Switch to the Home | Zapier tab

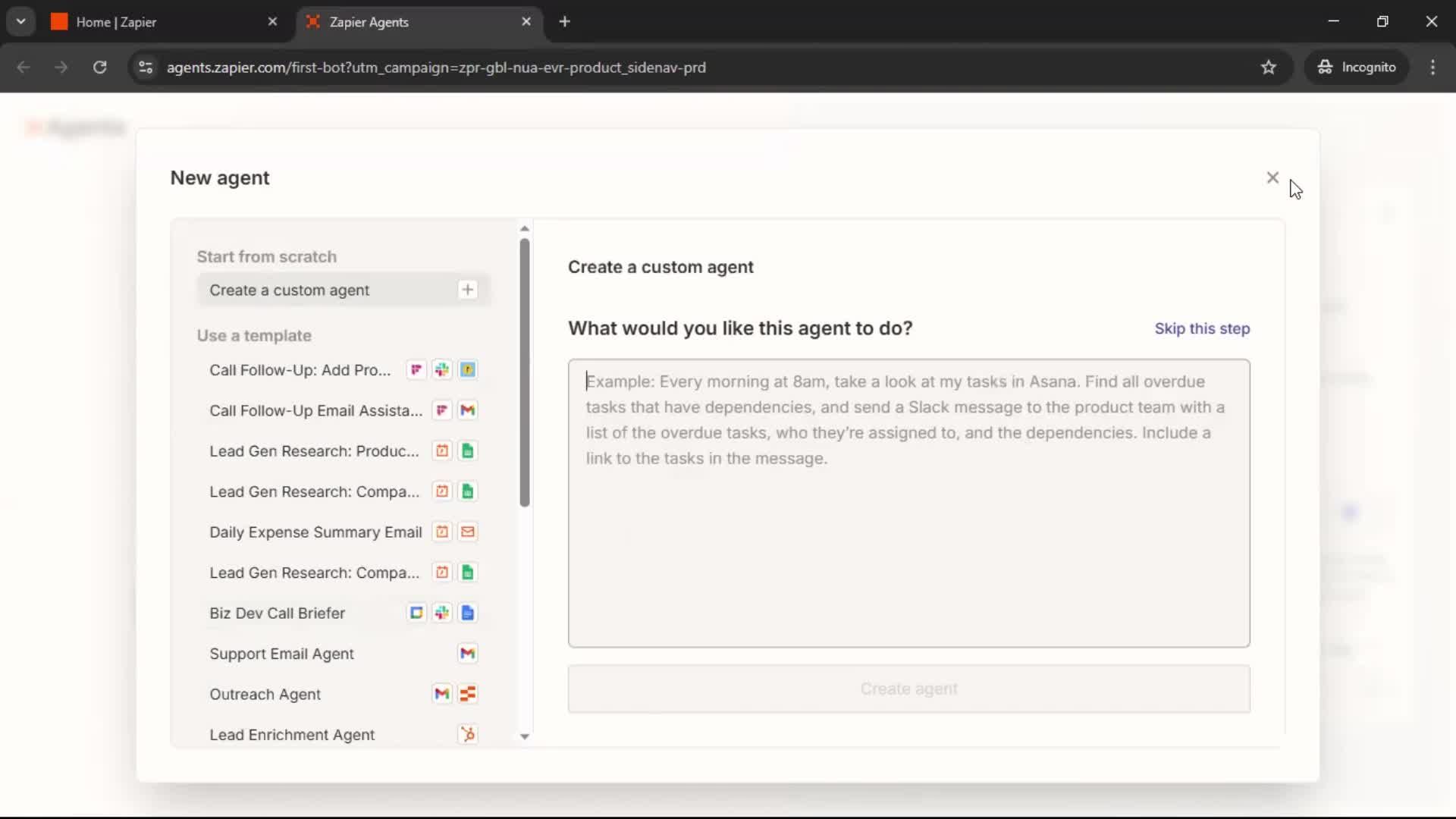point(165,22)
